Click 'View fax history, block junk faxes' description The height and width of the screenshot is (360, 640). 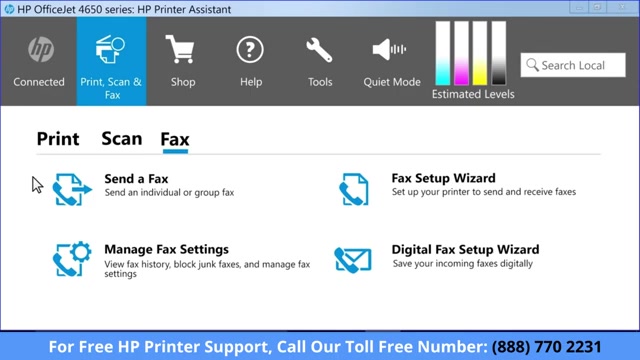click(x=207, y=269)
